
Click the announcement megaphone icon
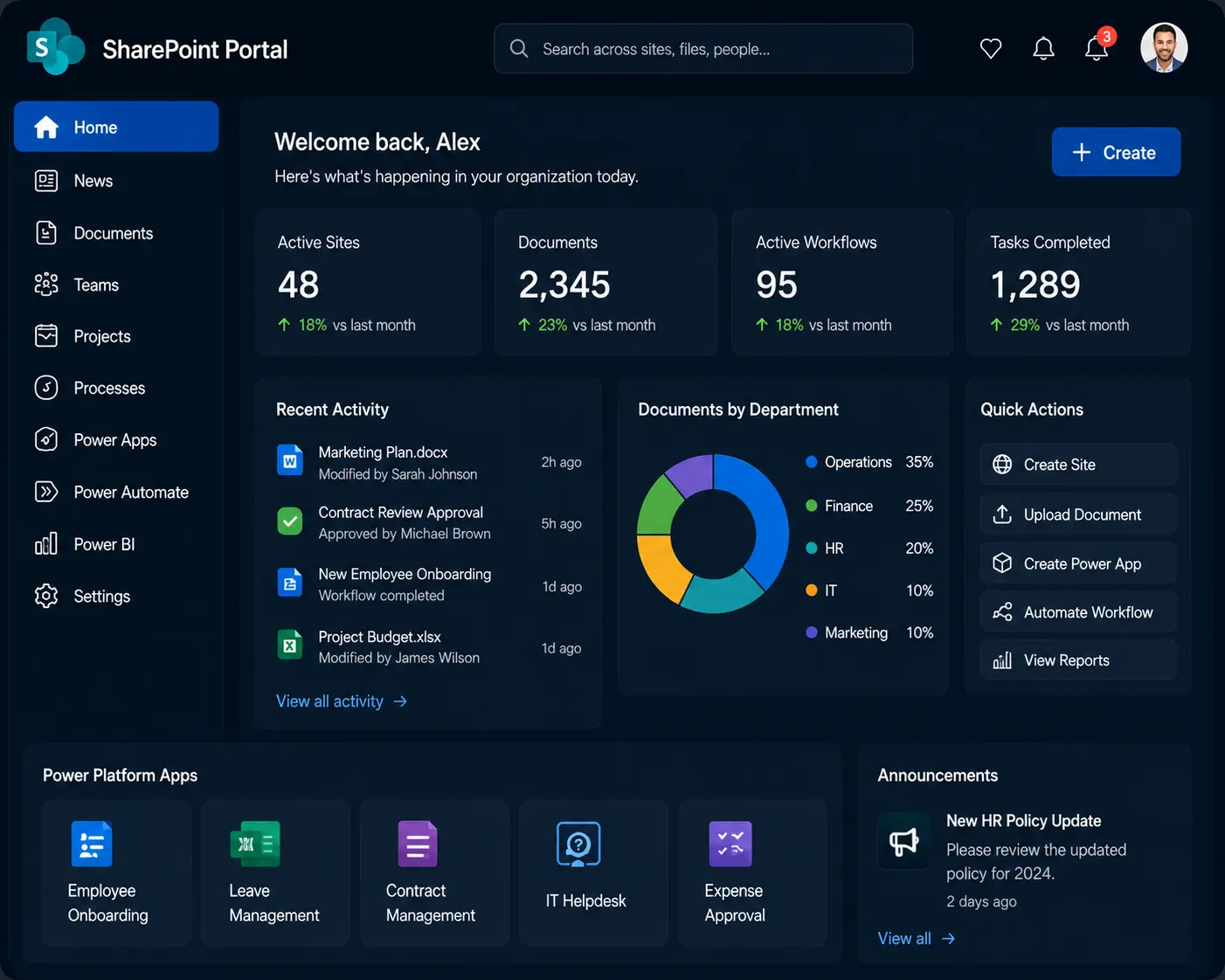coord(904,841)
